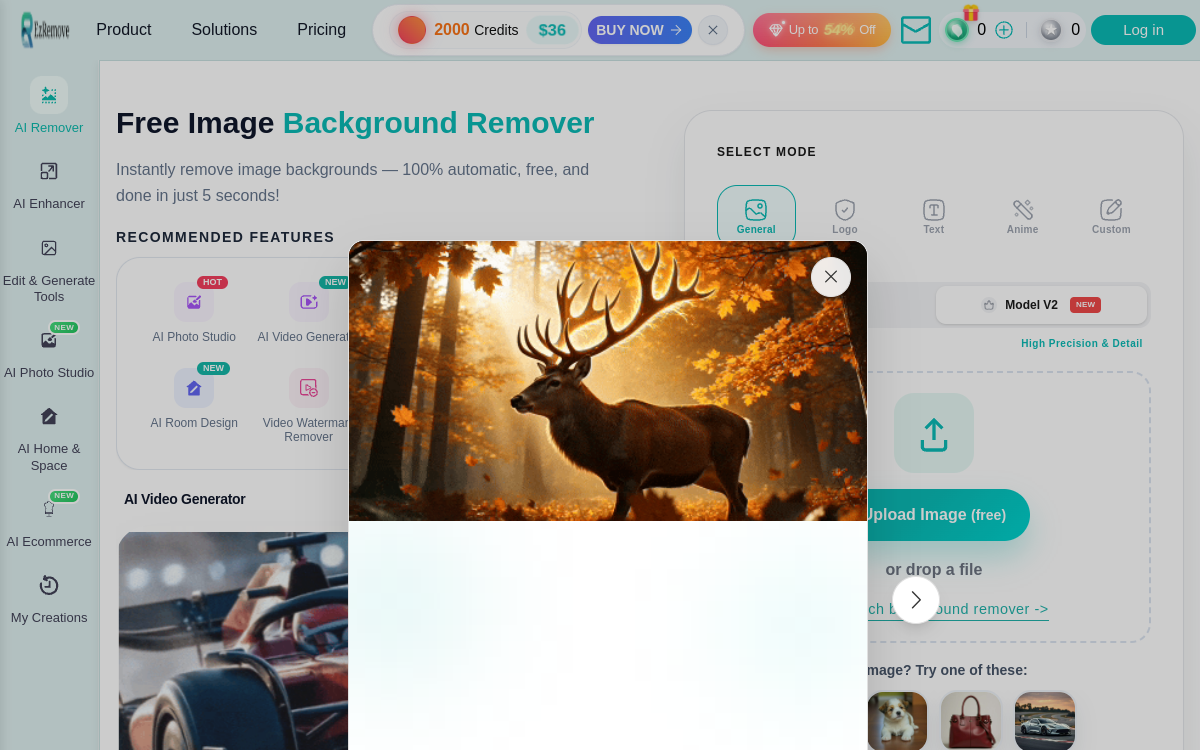Image resolution: width=1200 pixels, height=750 pixels.
Task: Go to the Pricing page
Action: coord(321,30)
